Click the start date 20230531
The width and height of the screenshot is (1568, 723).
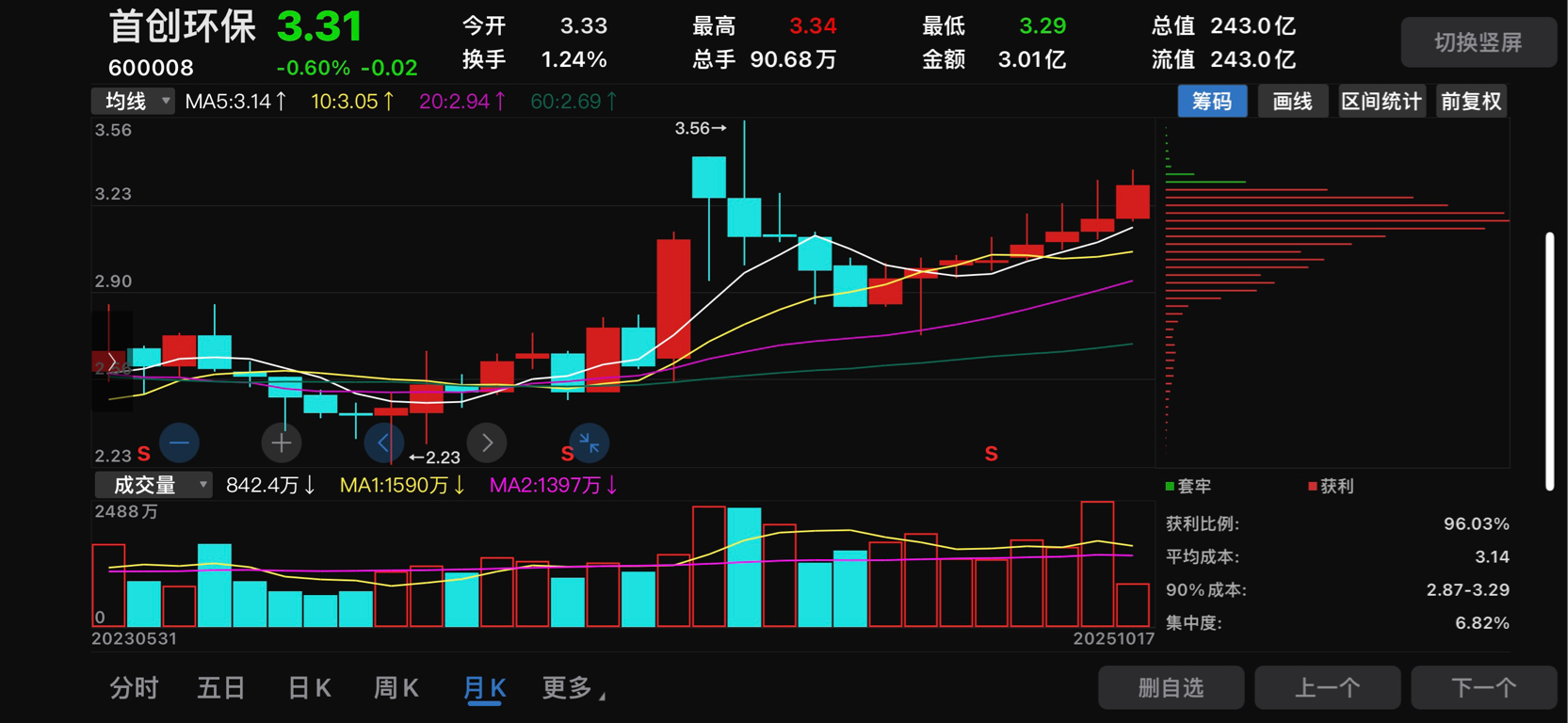pos(134,638)
